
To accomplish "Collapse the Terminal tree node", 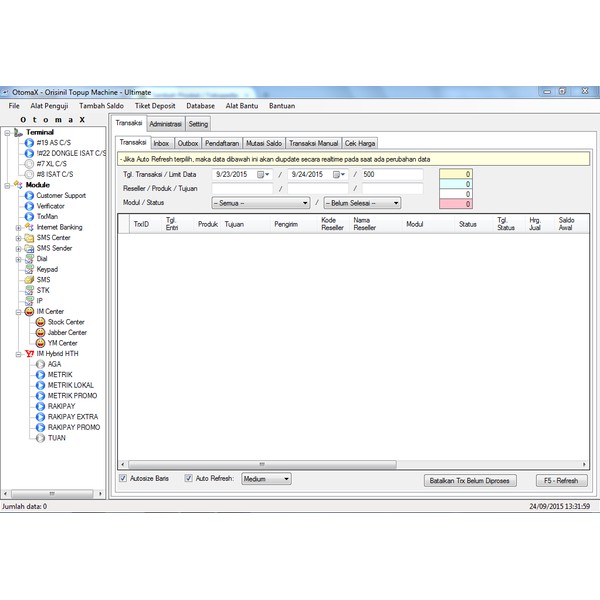I will pos(7,133).
